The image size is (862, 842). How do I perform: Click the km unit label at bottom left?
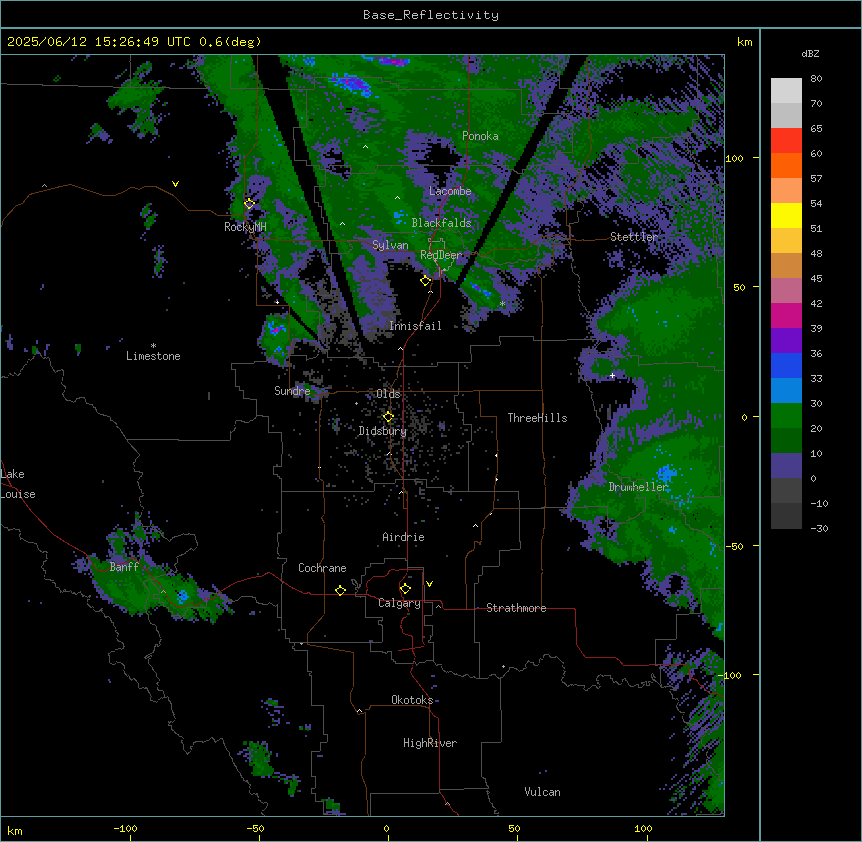pos(15,830)
